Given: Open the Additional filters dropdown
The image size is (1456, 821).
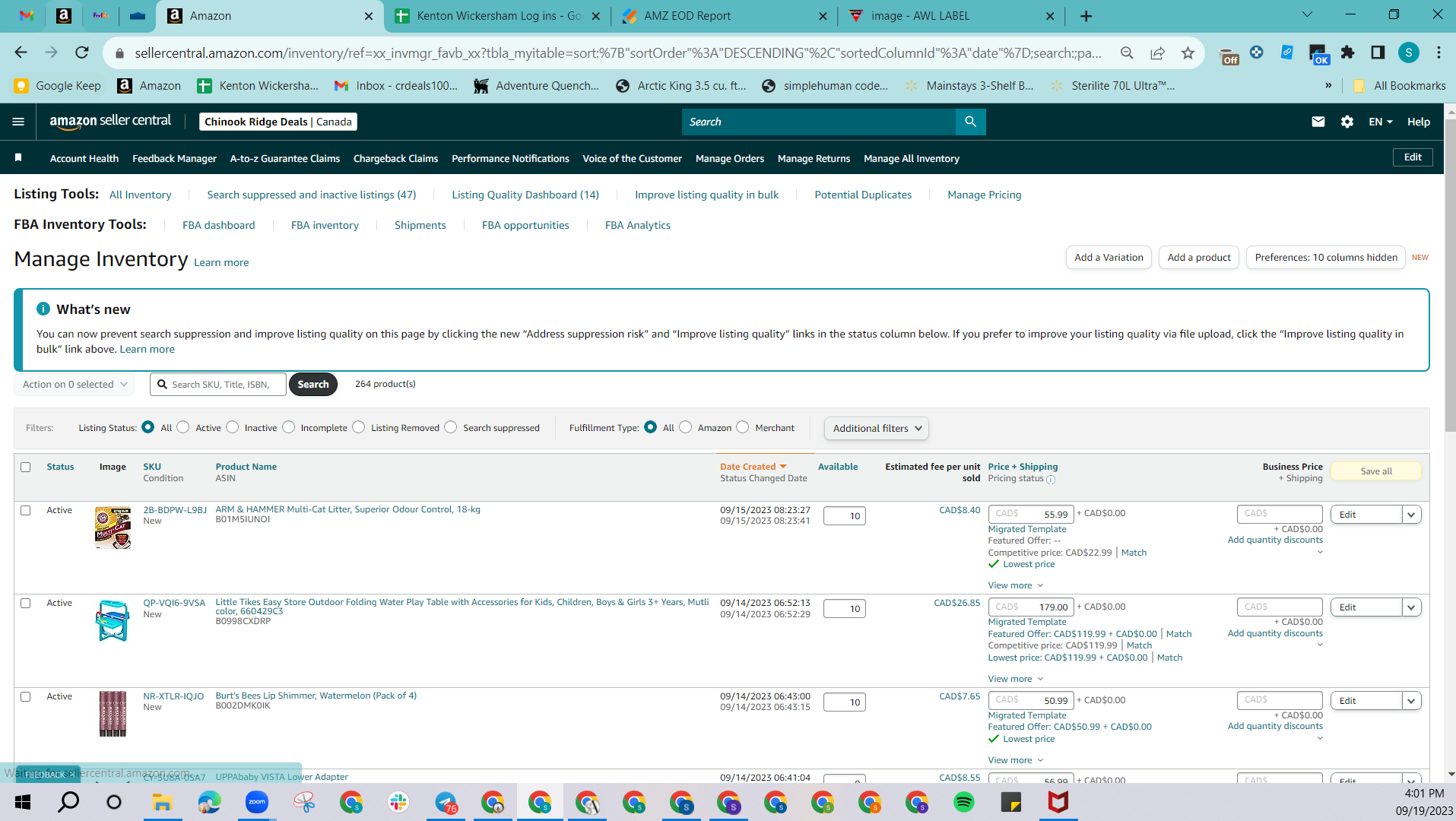Looking at the screenshot, I should coord(877,428).
